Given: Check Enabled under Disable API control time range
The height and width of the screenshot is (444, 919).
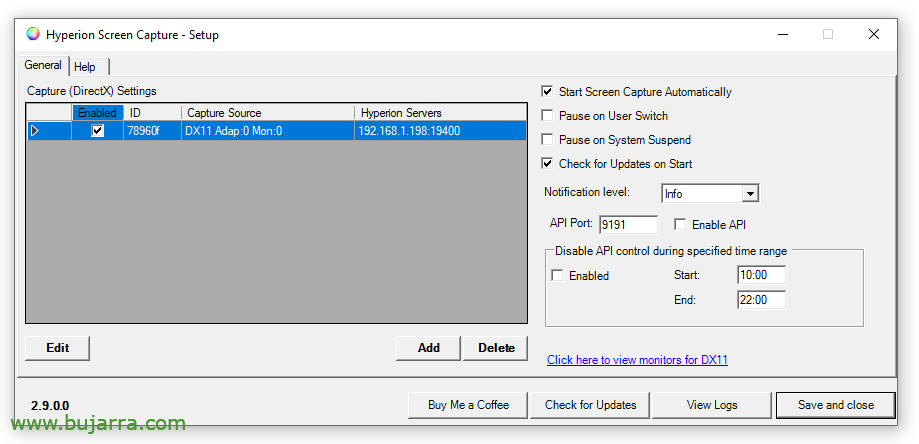Looking at the screenshot, I should coord(557,275).
